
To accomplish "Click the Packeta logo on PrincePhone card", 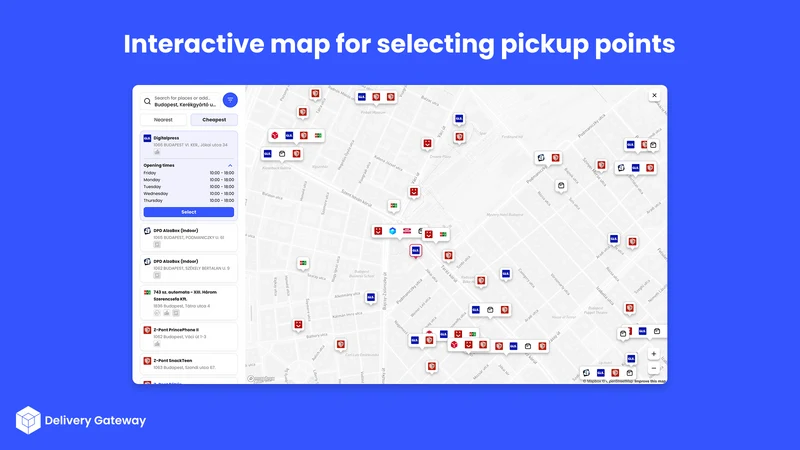I will 147,330.
